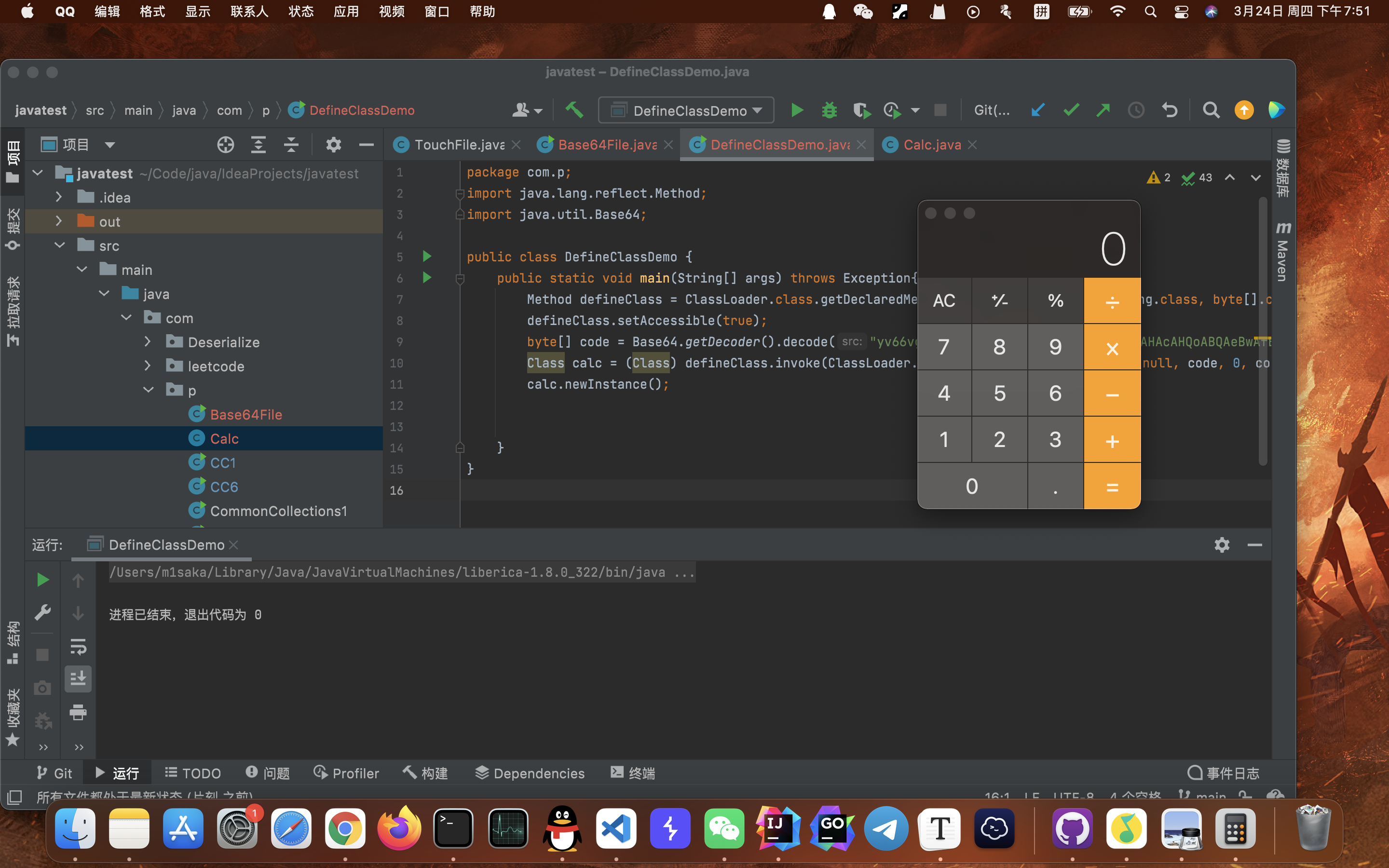Click the 7 key on Calculator
Image resolution: width=1389 pixels, height=868 pixels.
click(944, 347)
